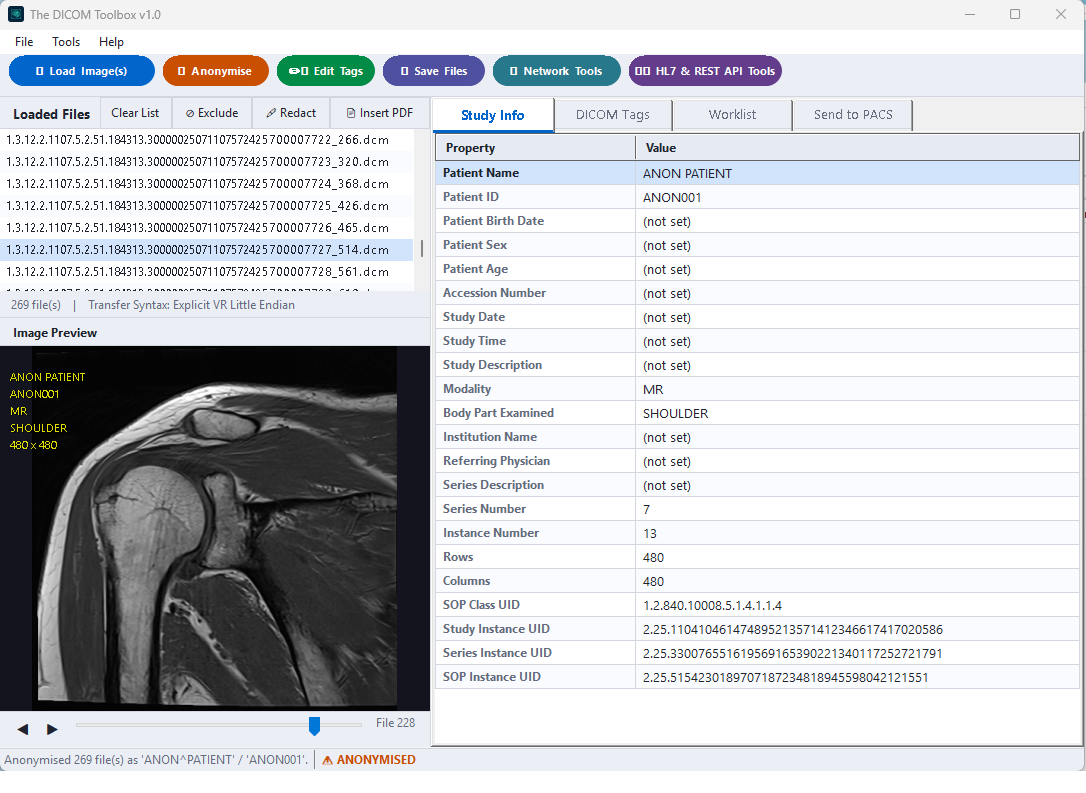Viewport: 1086px width, 793px height.
Task: Click the DICOM Toolbox app icon in title bar
Action: [x=15, y=14]
